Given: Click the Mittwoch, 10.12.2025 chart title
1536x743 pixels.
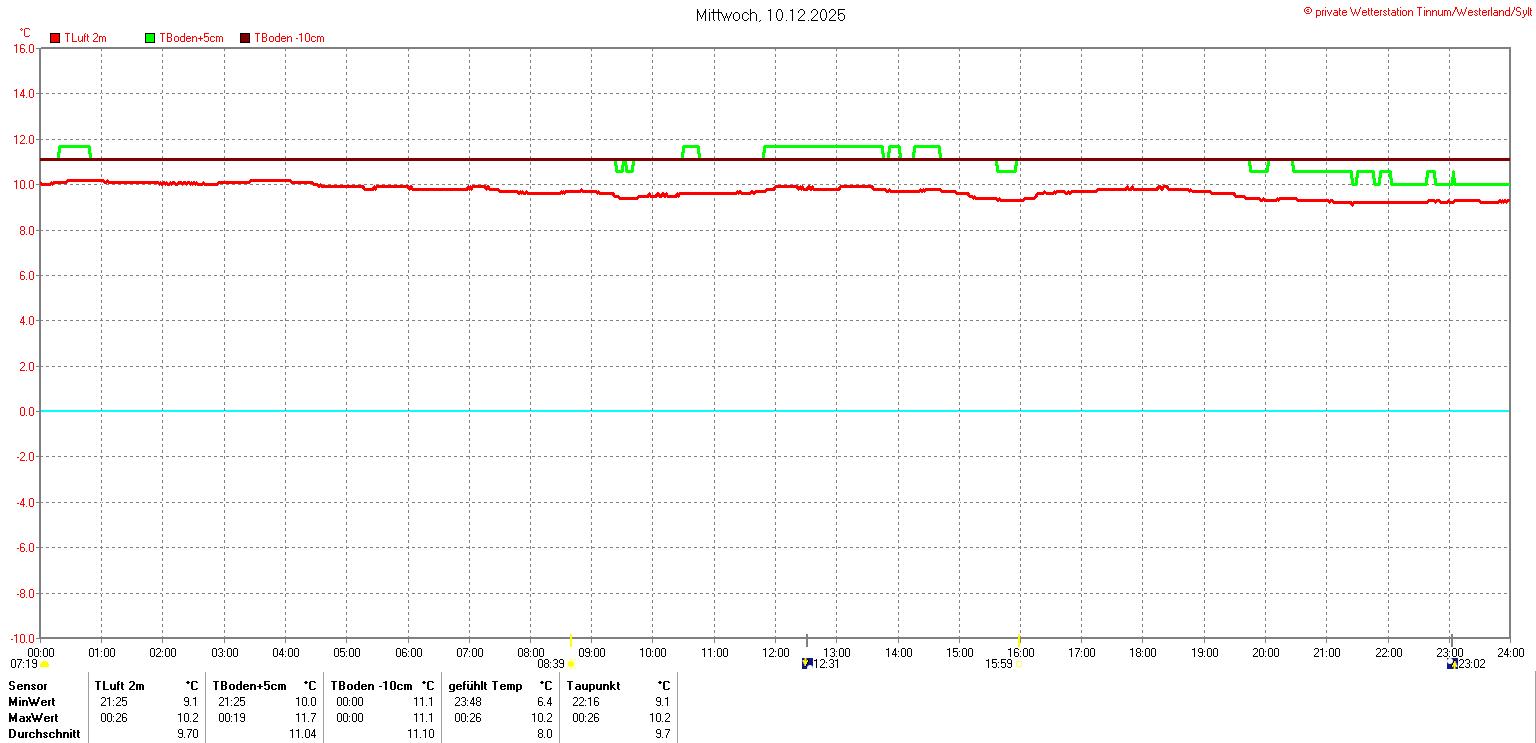Looking at the screenshot, I should click(x=770, y=16).
